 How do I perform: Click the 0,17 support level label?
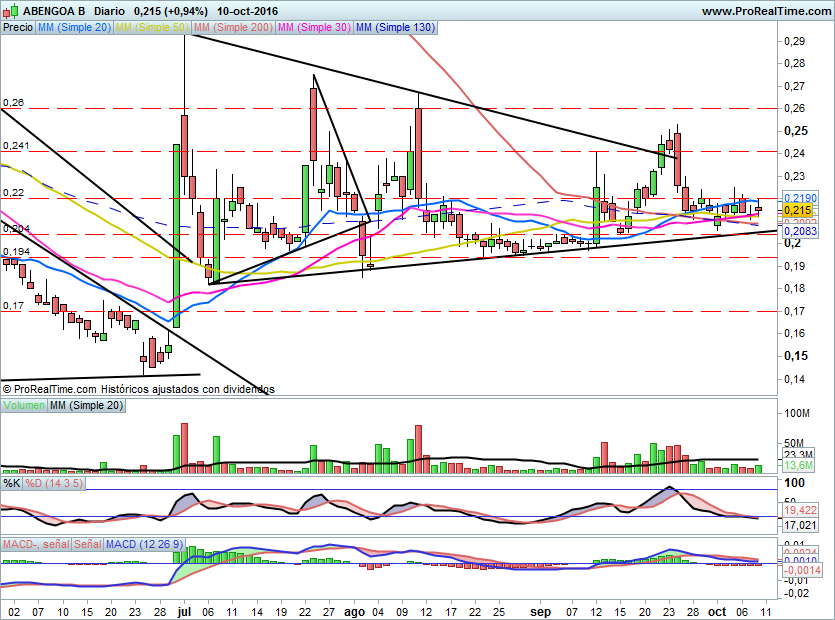[x=13, y=306]
